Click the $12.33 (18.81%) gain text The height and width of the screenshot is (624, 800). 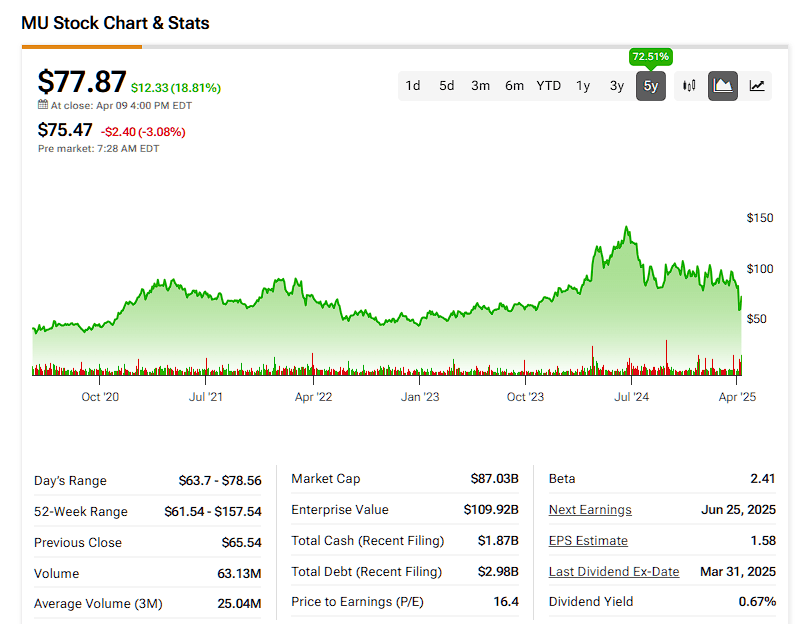coord(176,88)
